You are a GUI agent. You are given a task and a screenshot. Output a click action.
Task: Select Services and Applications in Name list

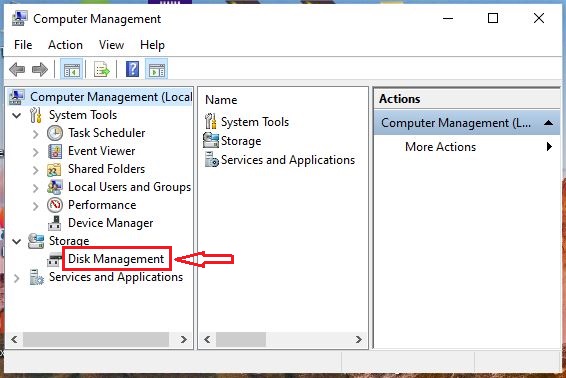point(288,160)
